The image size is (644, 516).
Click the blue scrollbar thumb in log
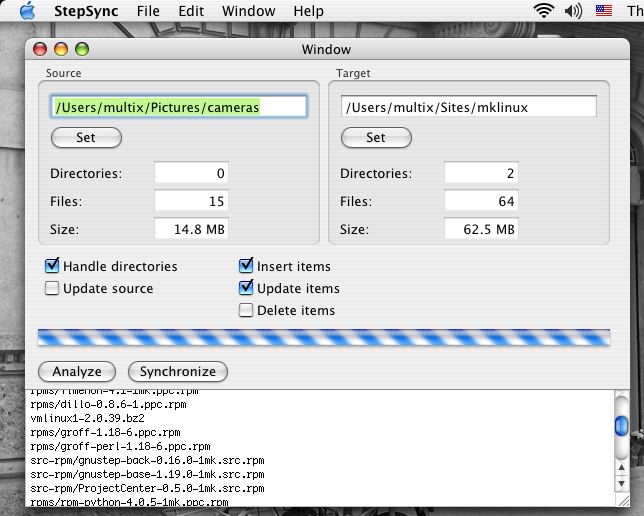click(x=621, y=426)
